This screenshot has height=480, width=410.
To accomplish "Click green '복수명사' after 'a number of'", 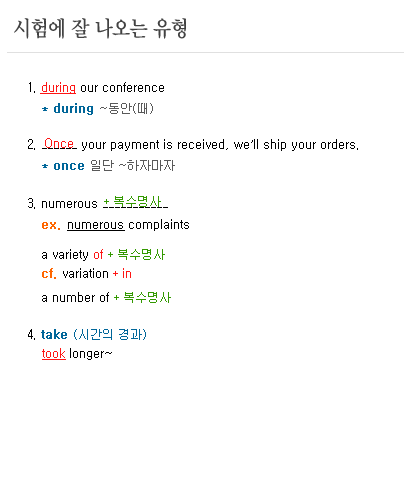I will 147,297.
